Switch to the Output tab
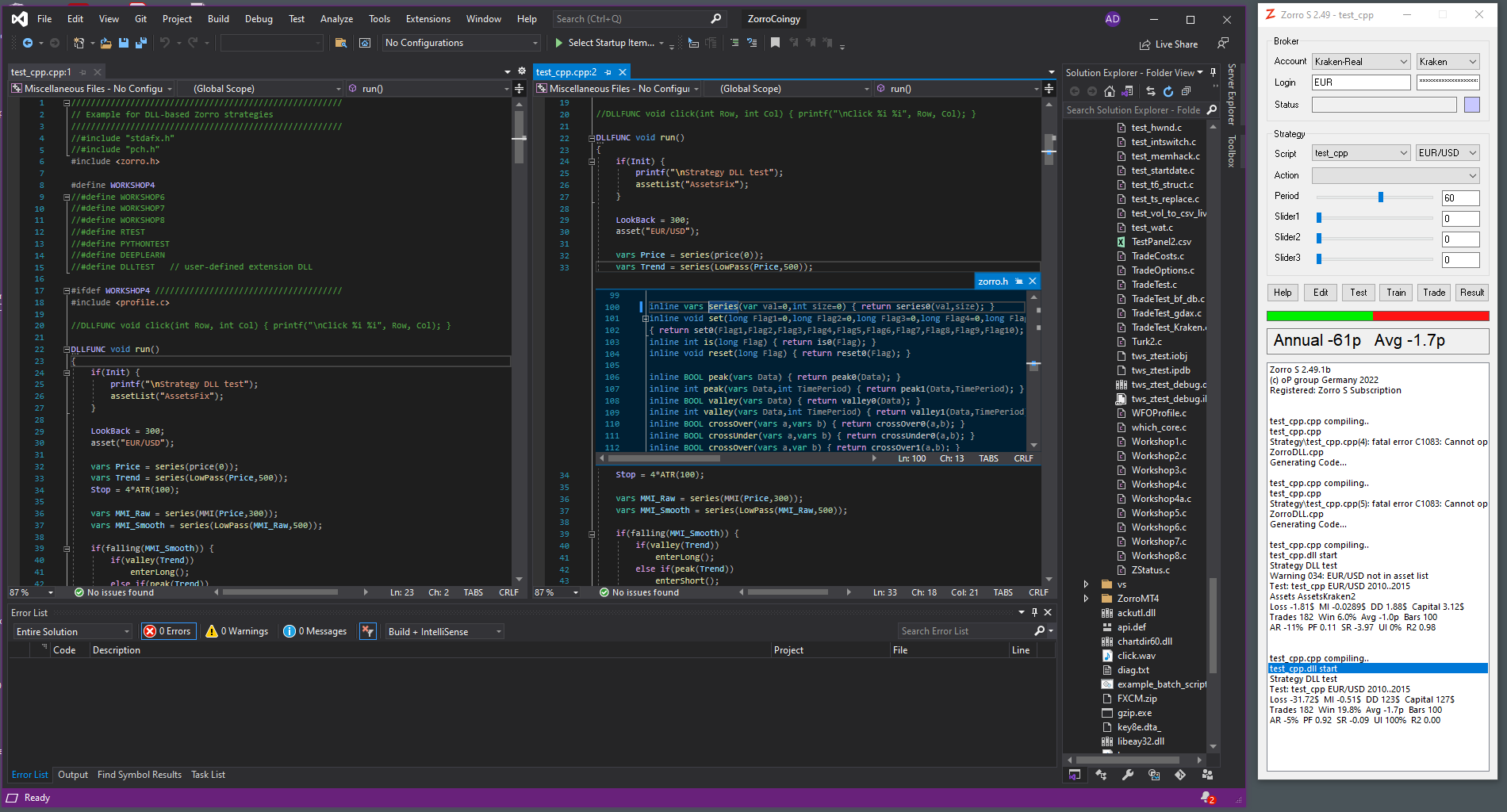The height and width of the screenshot is (812, 1507). pyautogui.click(x=73, y=775)
